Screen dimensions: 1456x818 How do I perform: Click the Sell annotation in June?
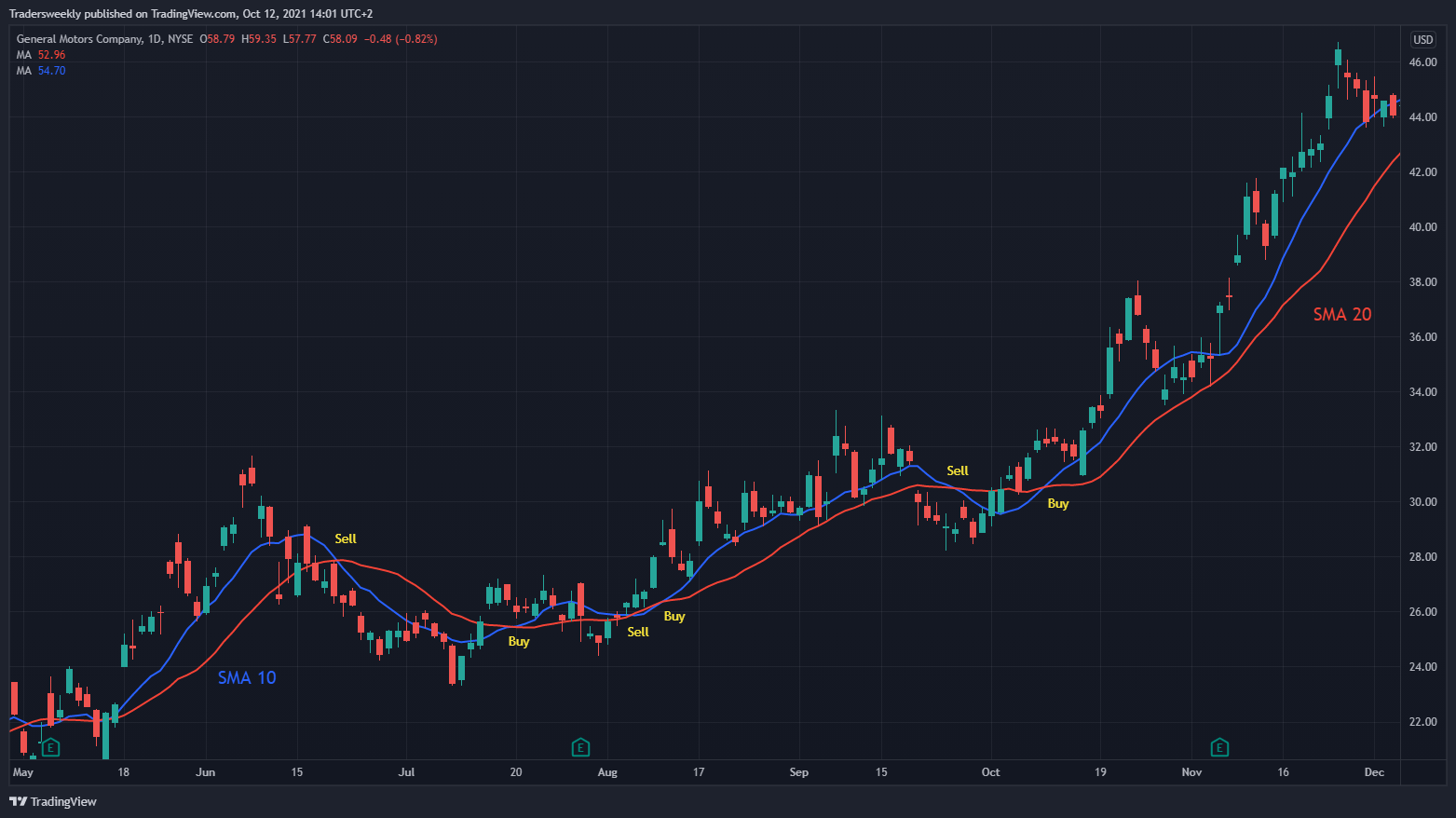coord(346,539)
